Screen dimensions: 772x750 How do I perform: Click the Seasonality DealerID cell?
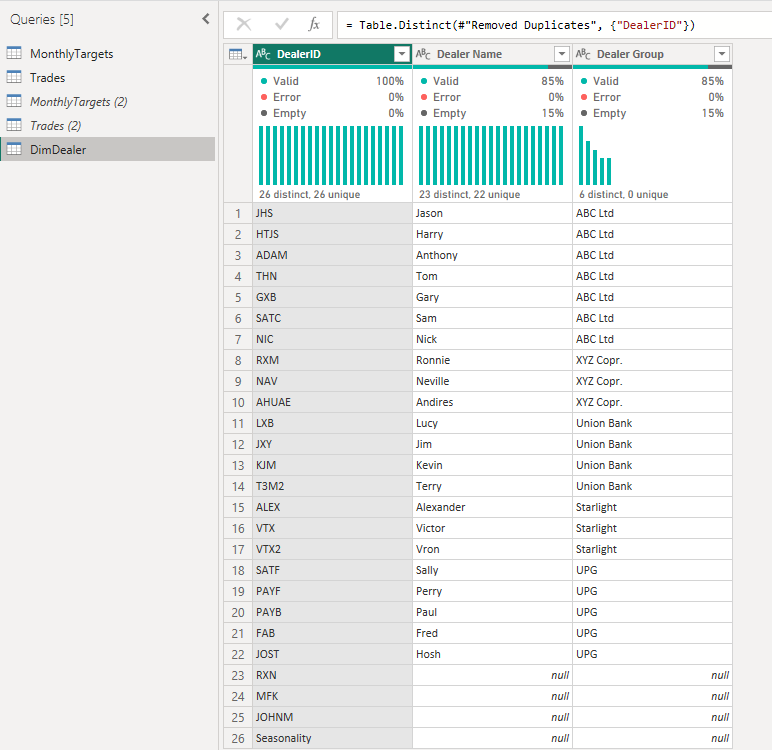[332, 738]
